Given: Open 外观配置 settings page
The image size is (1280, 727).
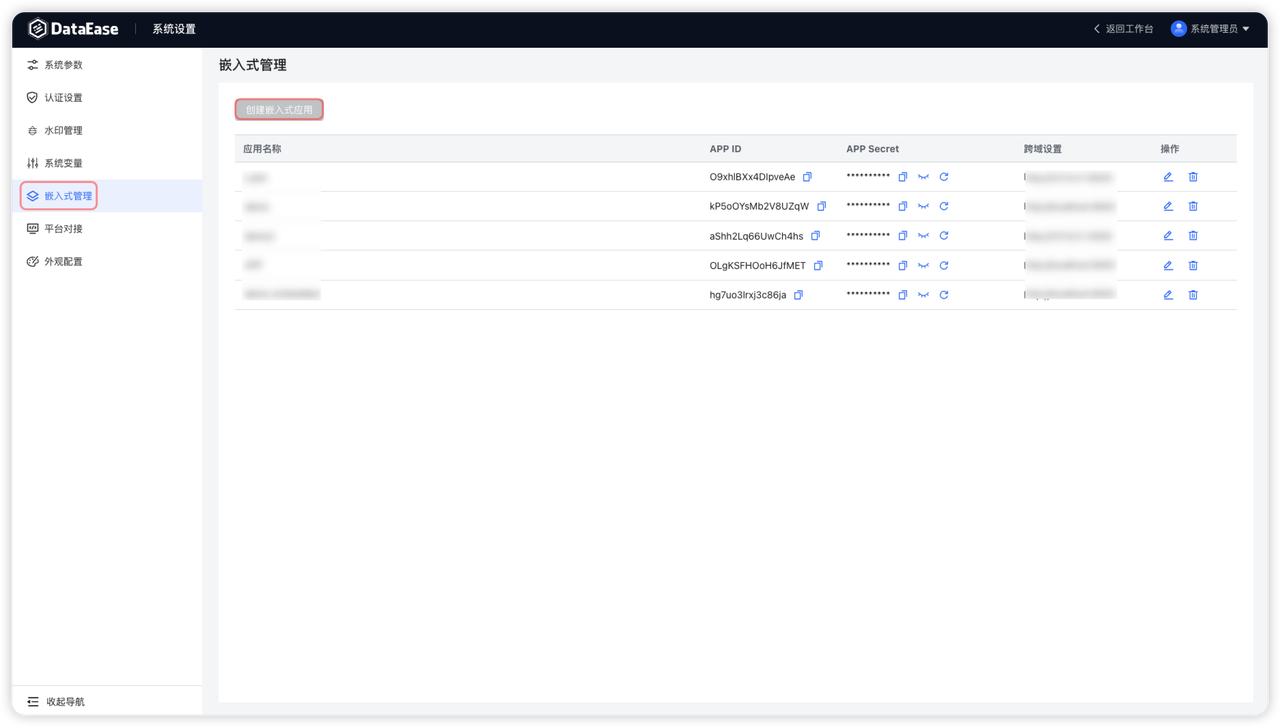Looking at the screenshot, I should click(63, 262).
